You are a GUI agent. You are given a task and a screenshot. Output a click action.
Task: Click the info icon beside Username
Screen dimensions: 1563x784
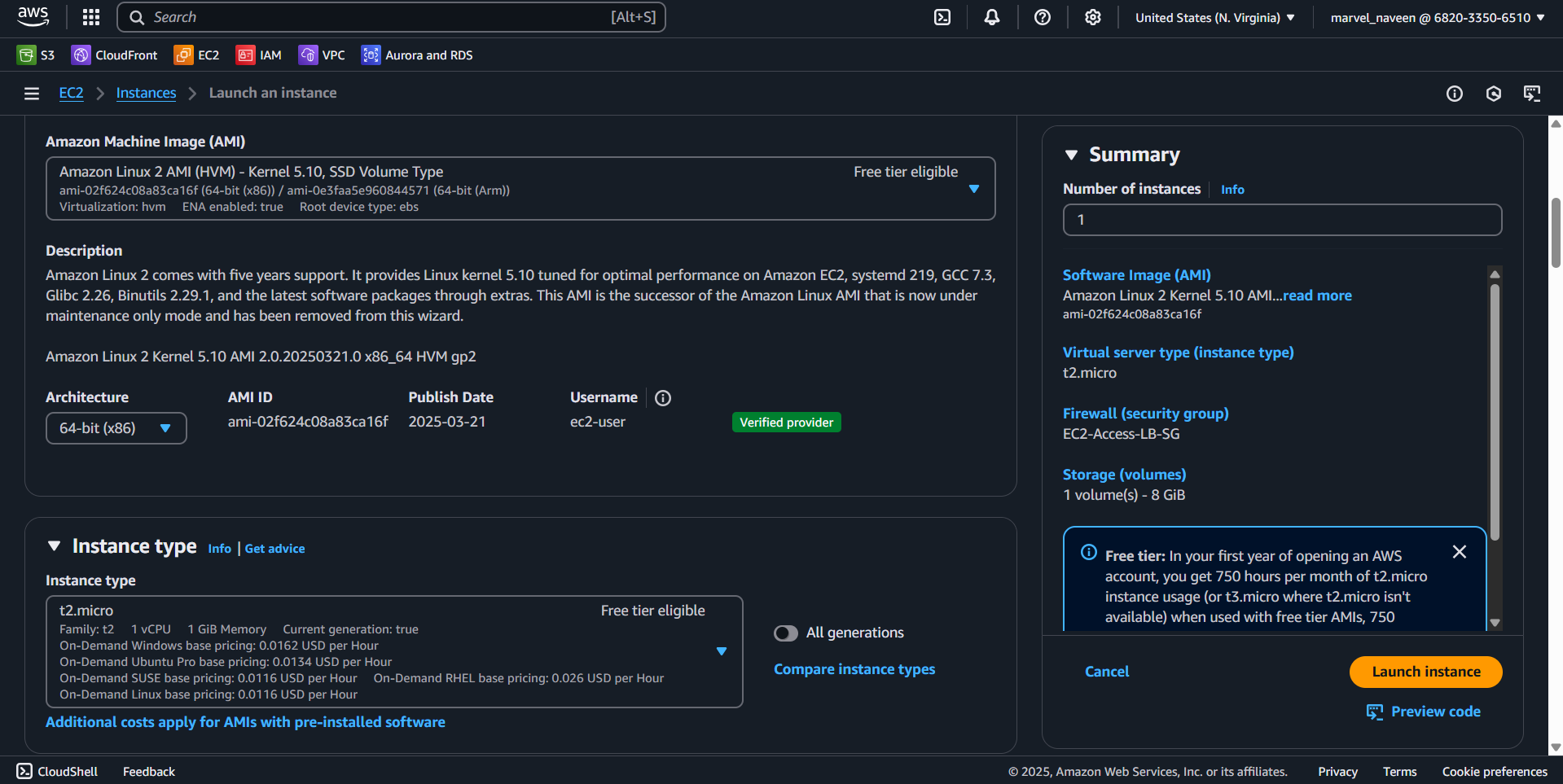(x=663, y=398)
